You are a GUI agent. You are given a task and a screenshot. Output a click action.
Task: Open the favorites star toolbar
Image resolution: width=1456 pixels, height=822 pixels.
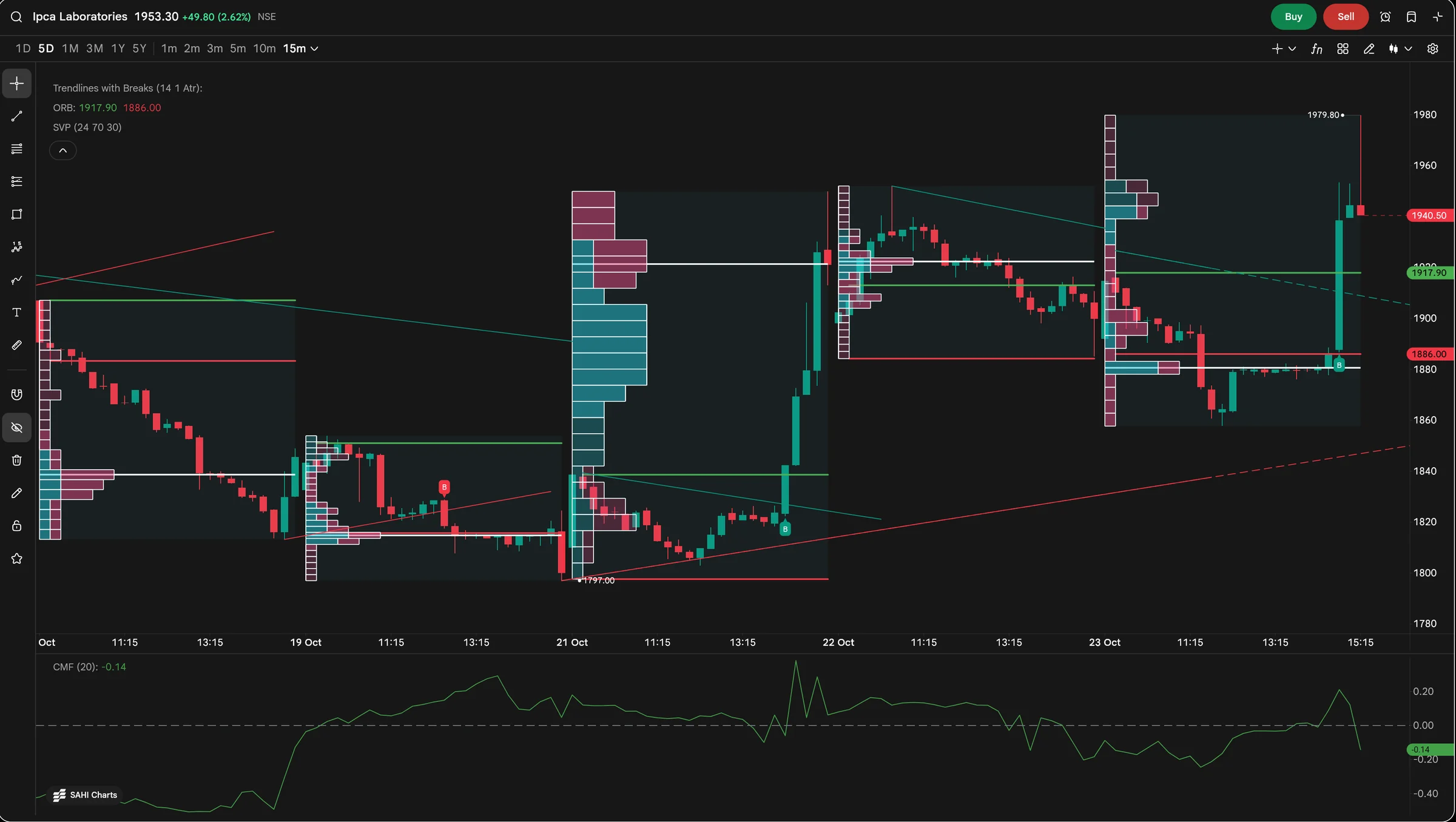point(17,559)
